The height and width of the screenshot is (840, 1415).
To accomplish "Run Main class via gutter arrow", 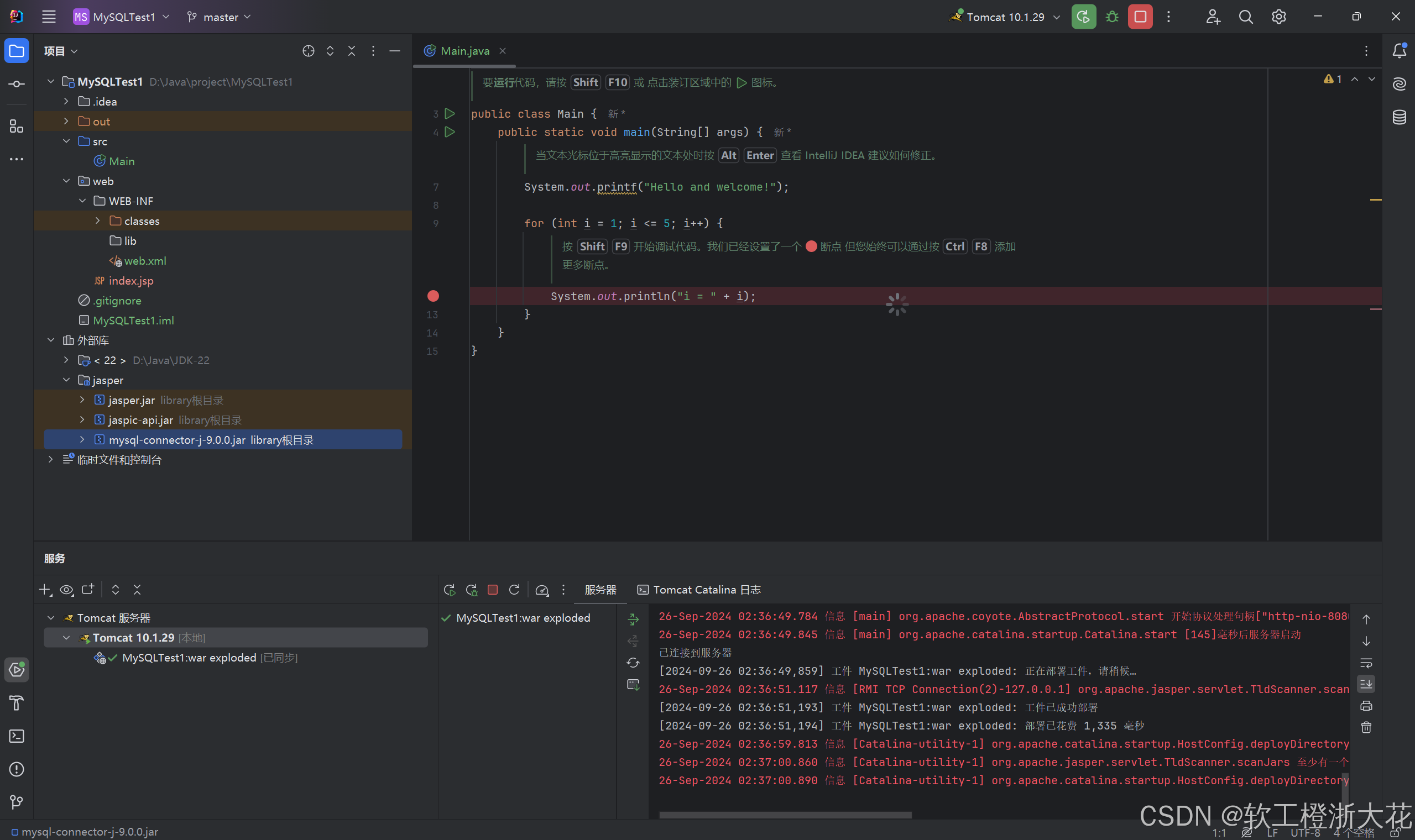I will tap(450, 114).
